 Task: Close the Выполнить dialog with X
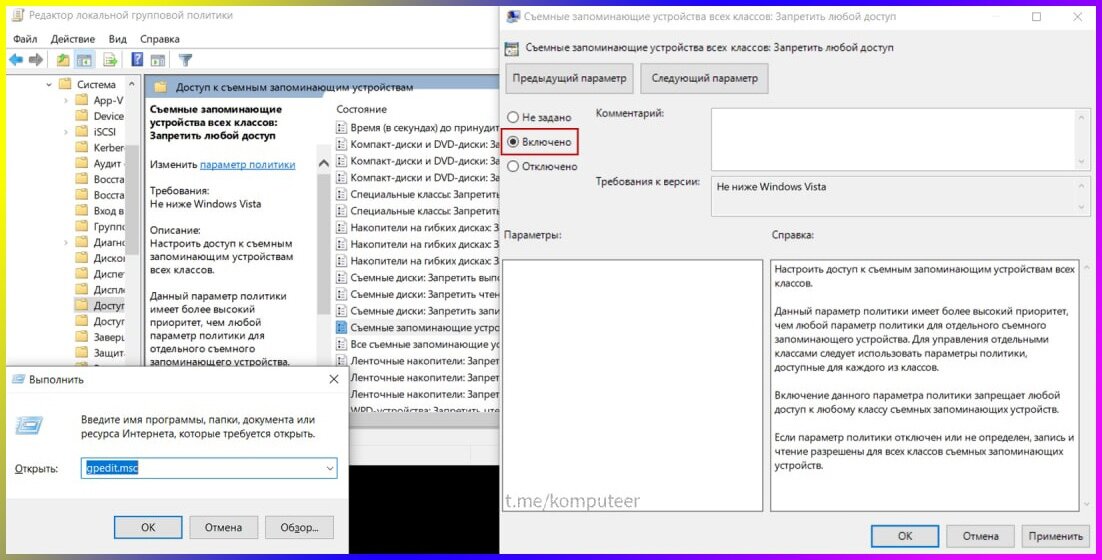click(x=334, y=379)
